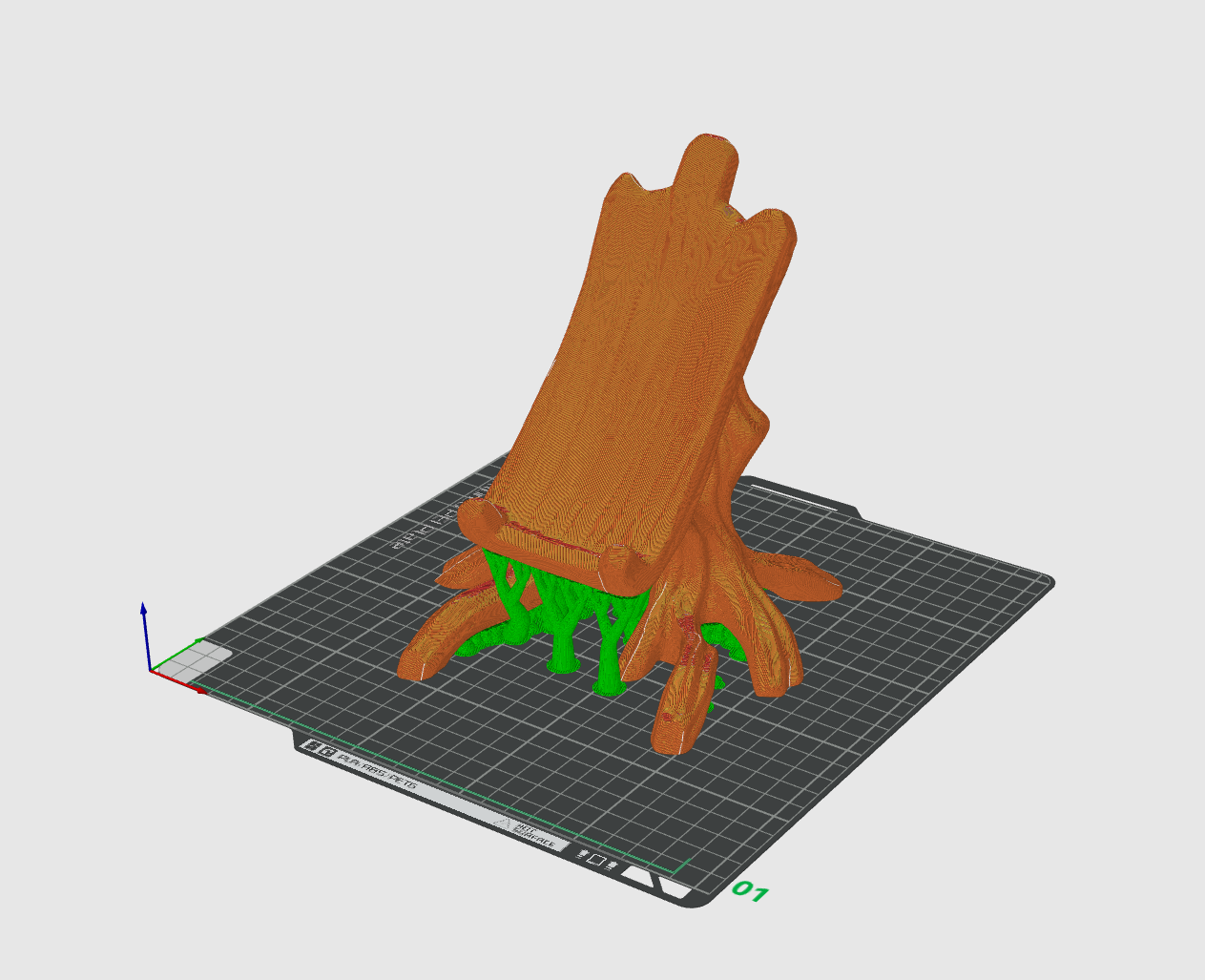
Task: Click the PLA/ABS/PETG label on the build plate
Action: tap(379, 771)
